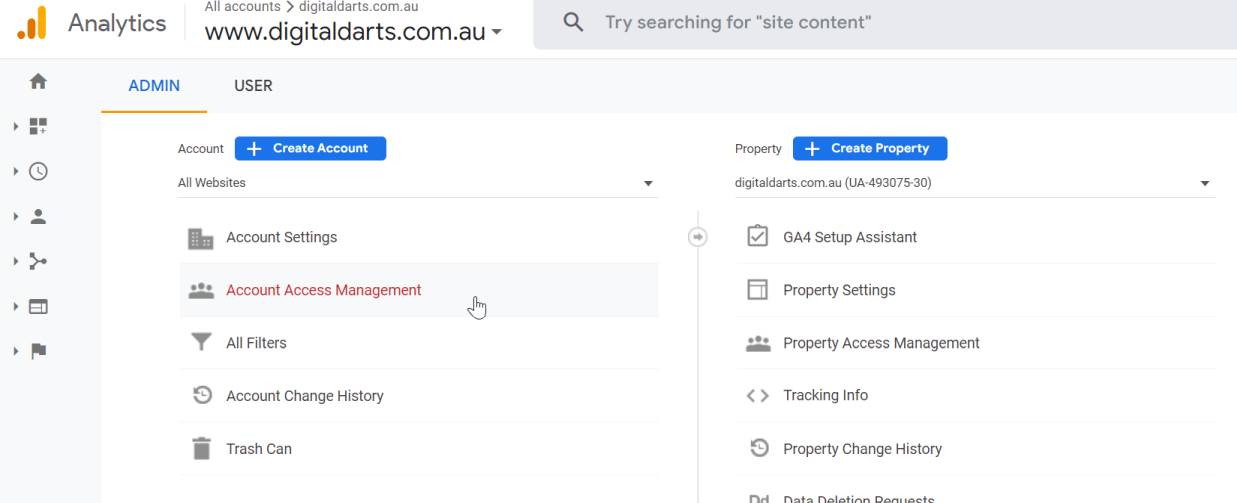Click the search field for site content
This screenshot has height=503, width=1237.
(x=885, y=23)
